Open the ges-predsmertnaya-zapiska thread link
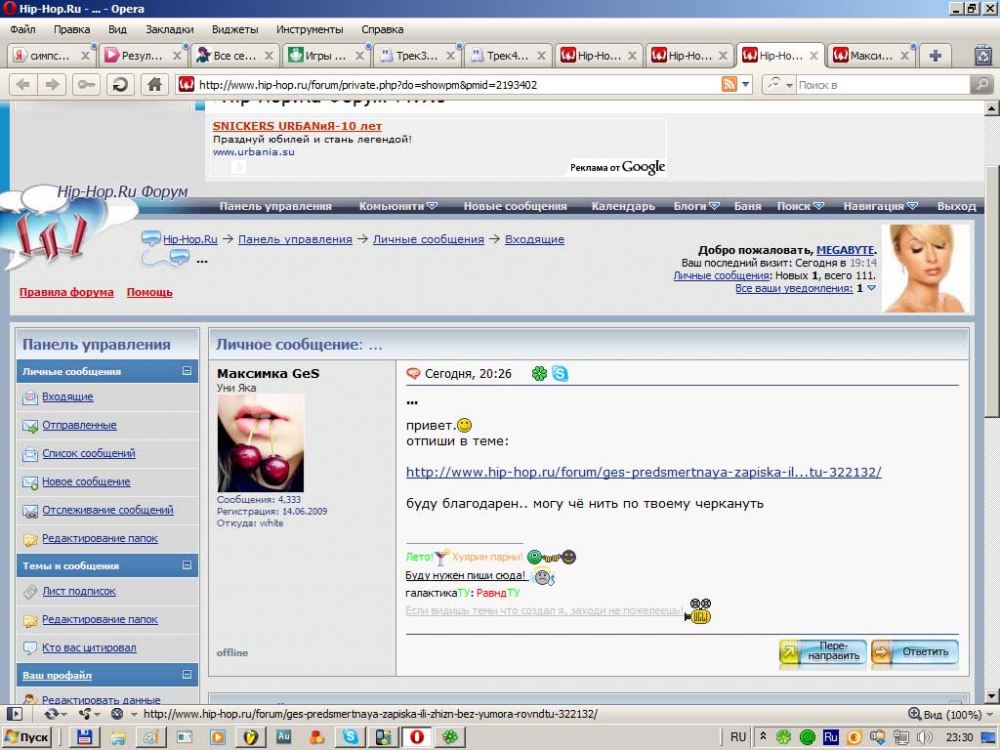The height and width of the screenshot is (750, 1000). [643, 472]
